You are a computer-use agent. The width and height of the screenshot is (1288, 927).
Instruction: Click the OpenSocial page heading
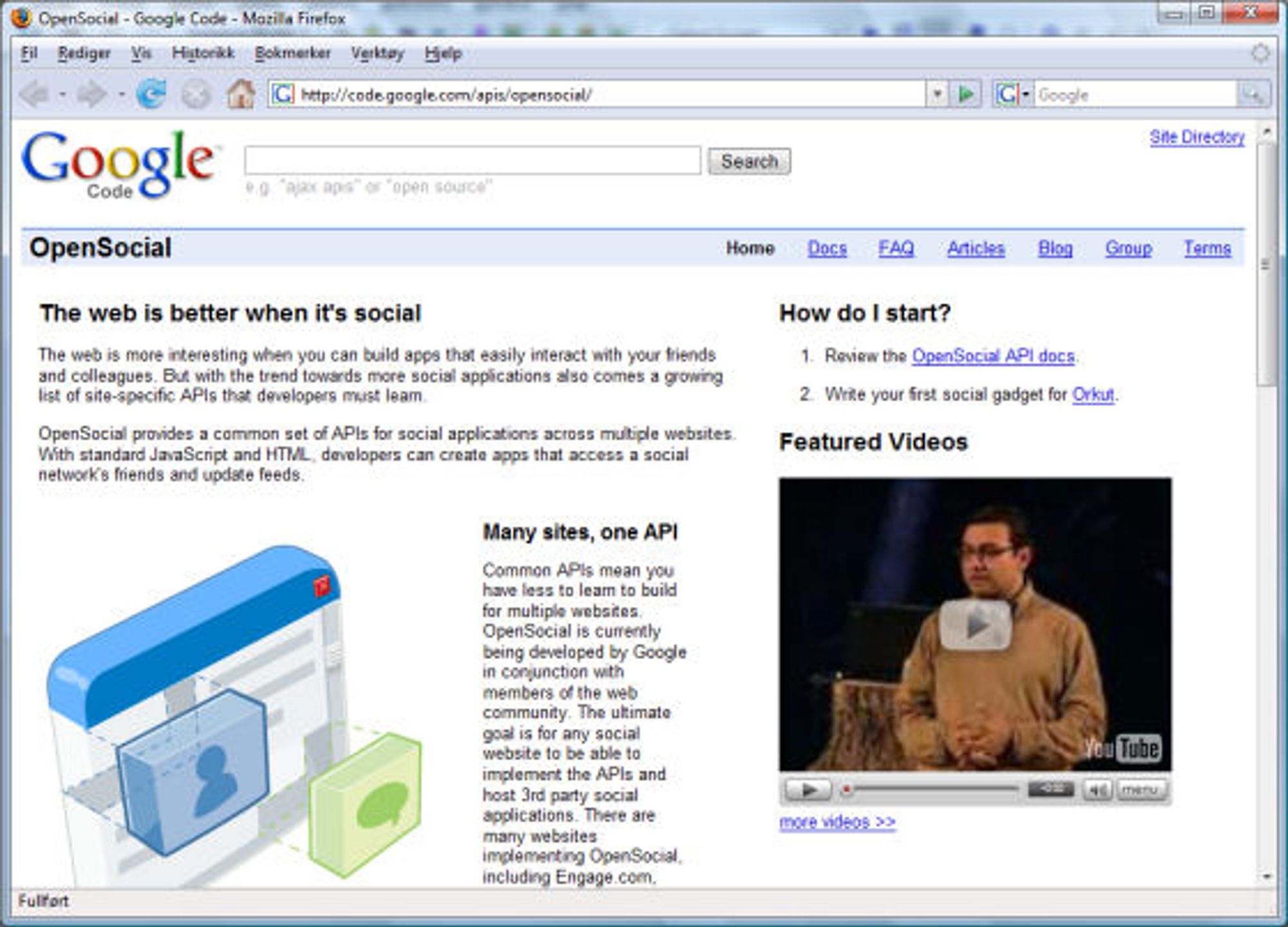(100, 248)
